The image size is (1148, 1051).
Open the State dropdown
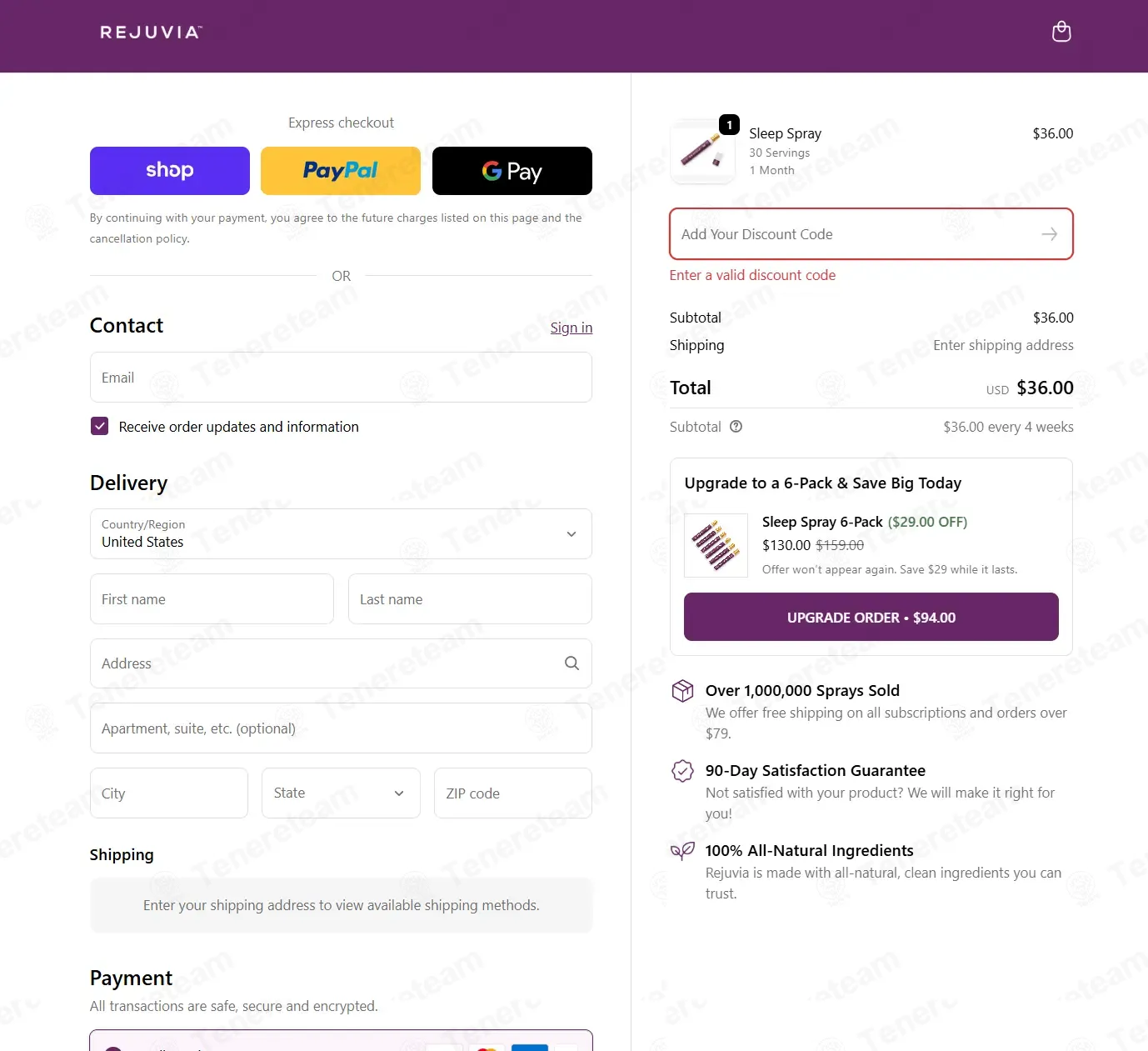pos(341,793)
